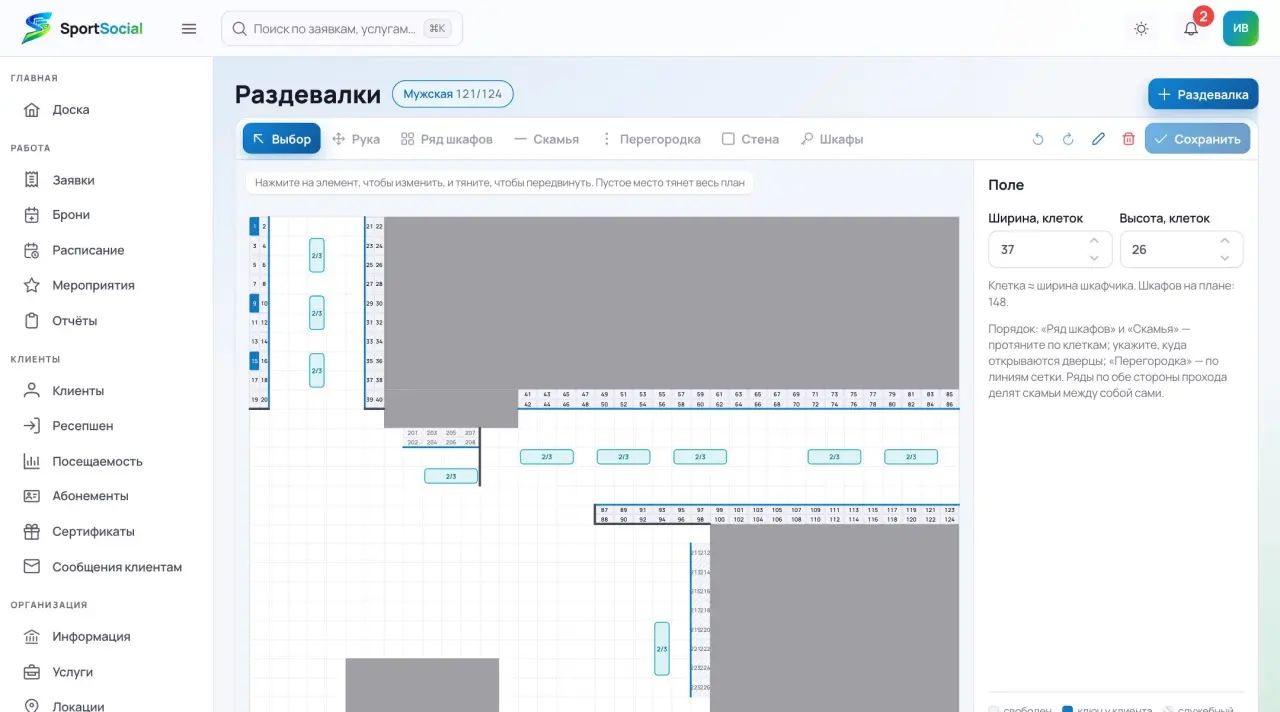Collapse sidebar with the hamburger menu icon
The image size is (1280, 712).
click(189, 29)
